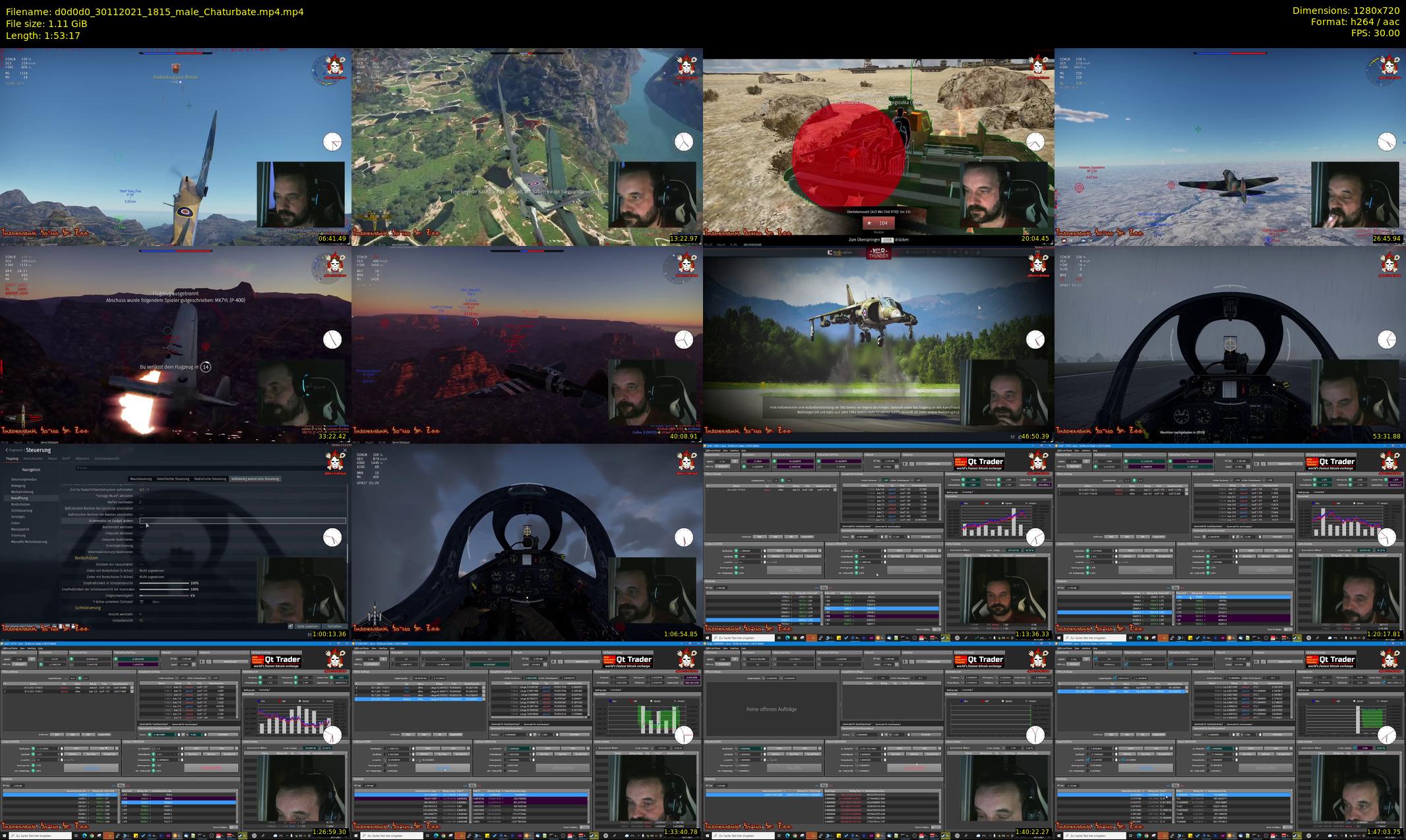
Task: Switch to the Schiff tab in Steuerung
Action: coord(66,458)
